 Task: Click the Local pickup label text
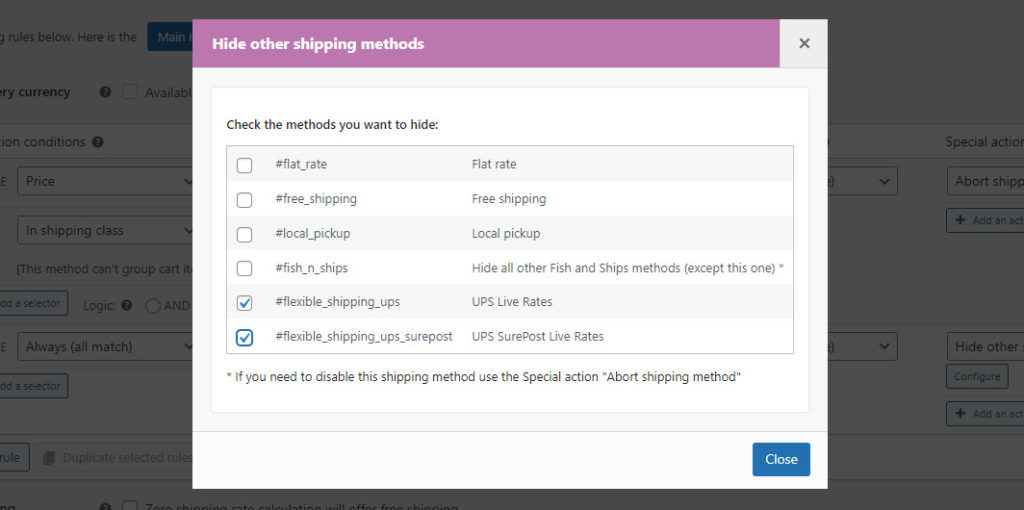505,233
